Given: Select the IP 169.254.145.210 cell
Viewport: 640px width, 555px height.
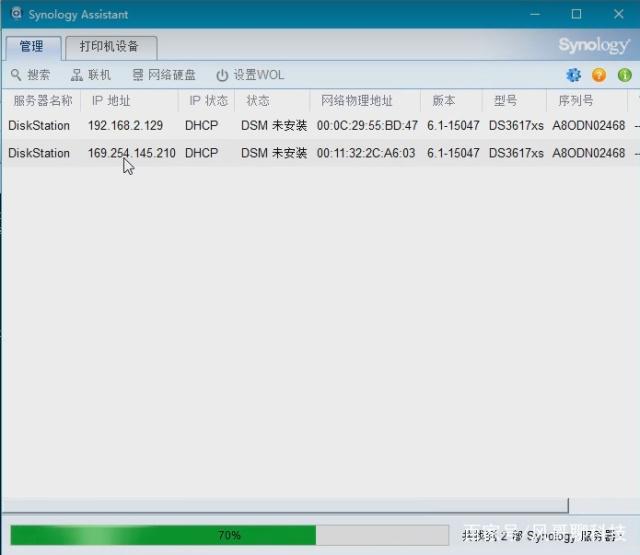Looking at the screenshot, I should [x=131, y=153].
